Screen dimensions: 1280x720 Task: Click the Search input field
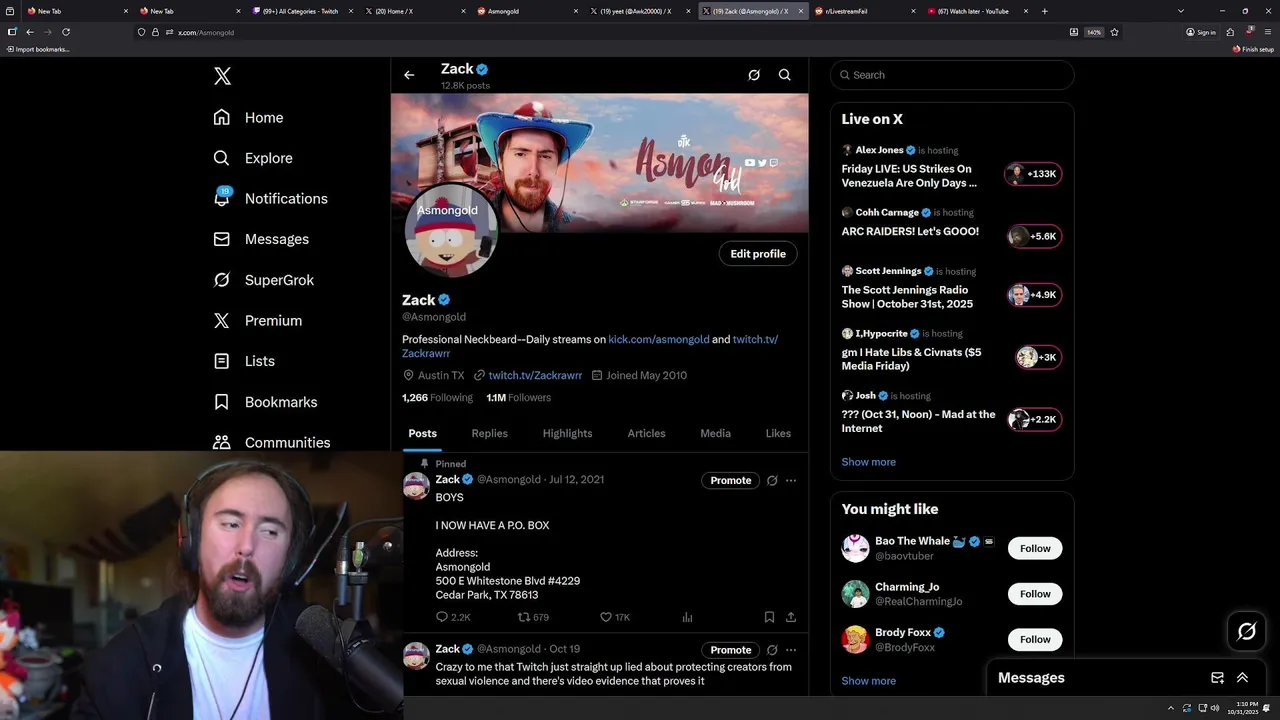tap(952, 75)
